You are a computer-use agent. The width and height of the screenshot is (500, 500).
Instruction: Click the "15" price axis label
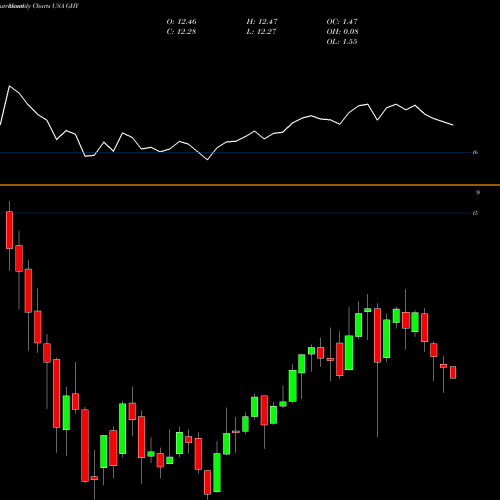tap(475, 213)
